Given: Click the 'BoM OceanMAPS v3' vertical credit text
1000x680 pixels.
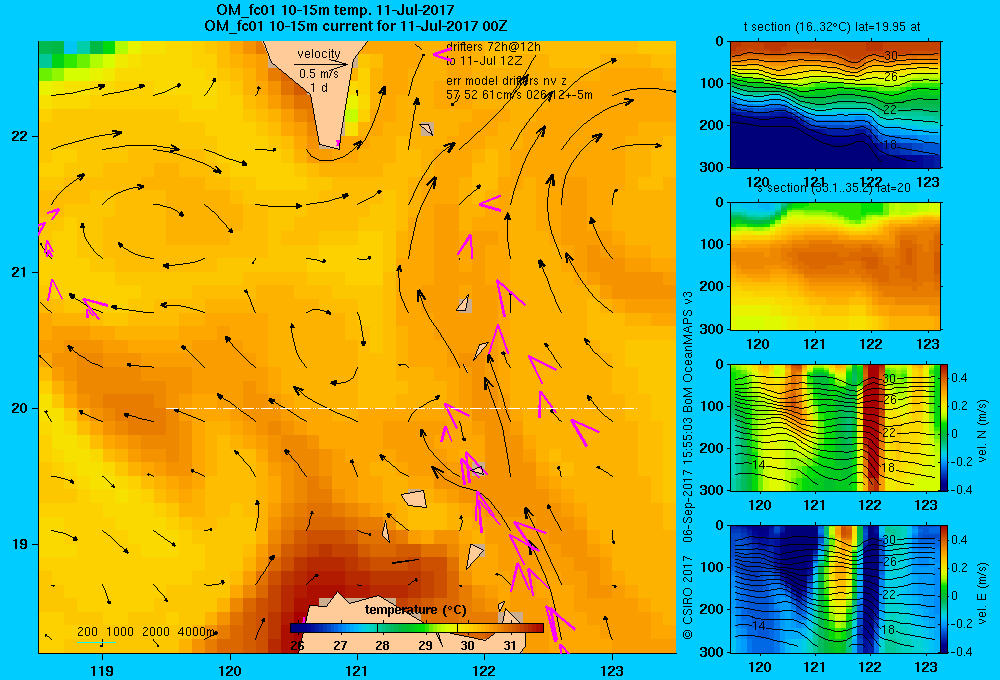Looking at the screenshot, I should pos(688,346).
